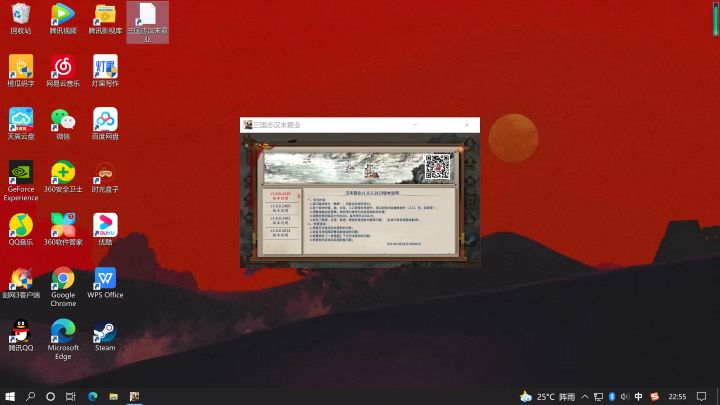The image size is (720, 405).
Task: Switch to the game launcher taskbar button
Action: [x=135, y=396]
